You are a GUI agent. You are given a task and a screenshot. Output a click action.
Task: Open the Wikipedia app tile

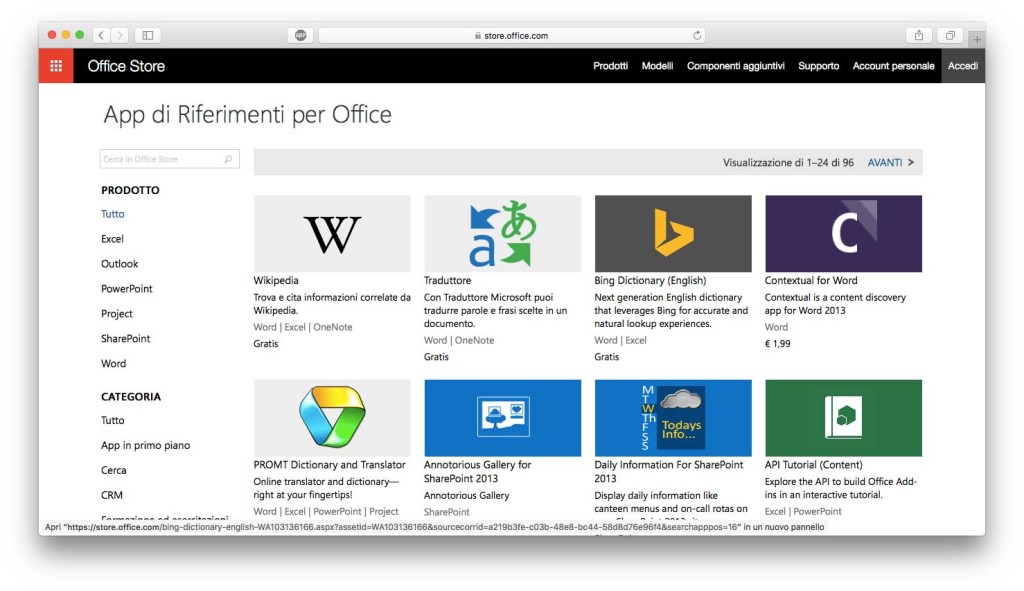(x=331, y=232)
